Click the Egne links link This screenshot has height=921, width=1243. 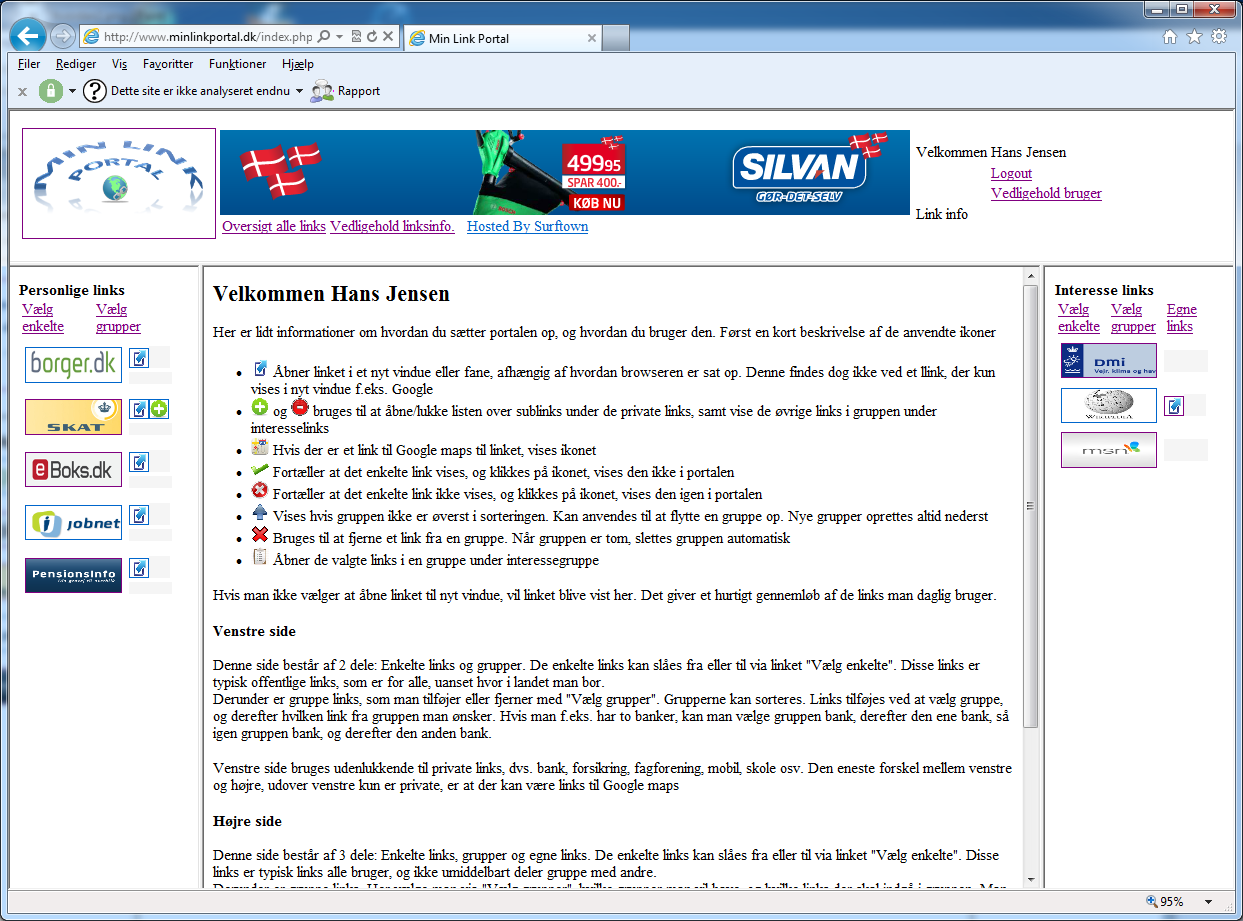click(1181, 318)
